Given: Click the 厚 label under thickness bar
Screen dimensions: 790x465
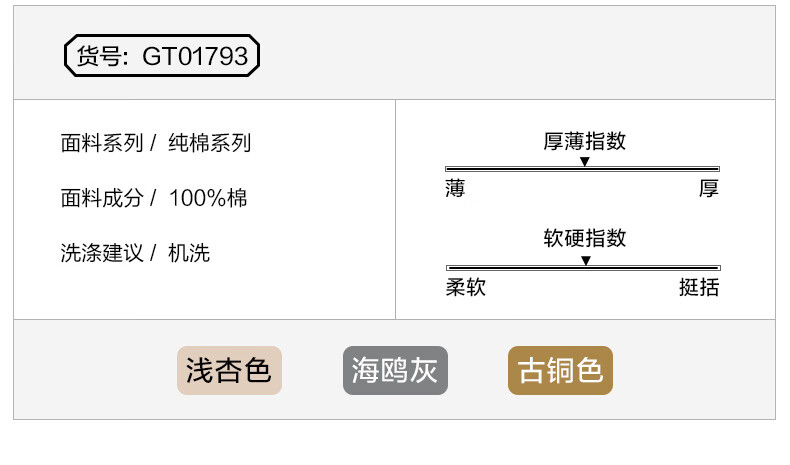Looking at the screenshot, I should coord(709,188).
